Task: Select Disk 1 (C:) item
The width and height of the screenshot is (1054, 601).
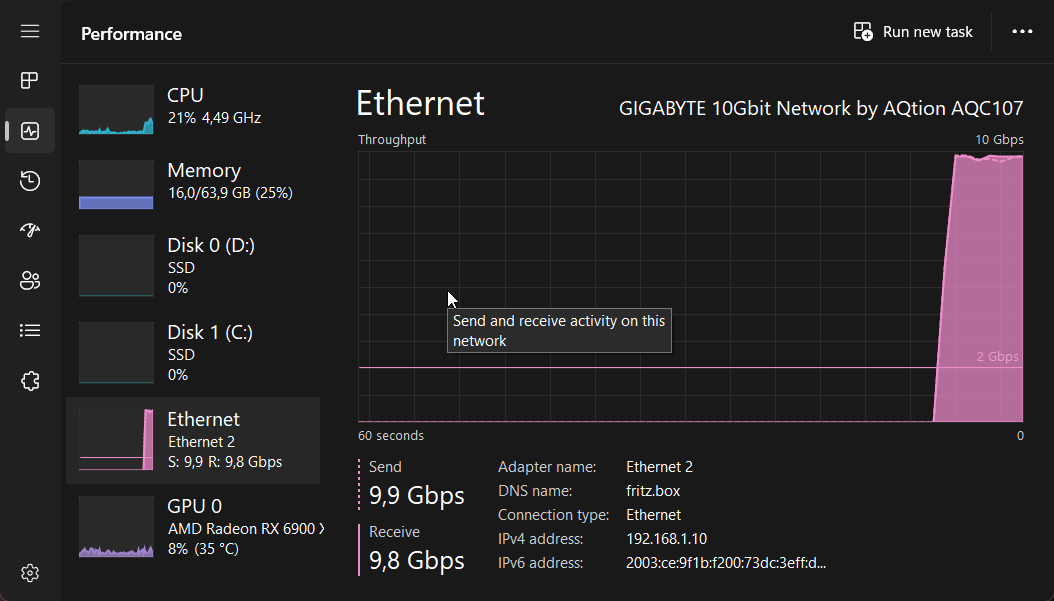Action: click(193, 353)
